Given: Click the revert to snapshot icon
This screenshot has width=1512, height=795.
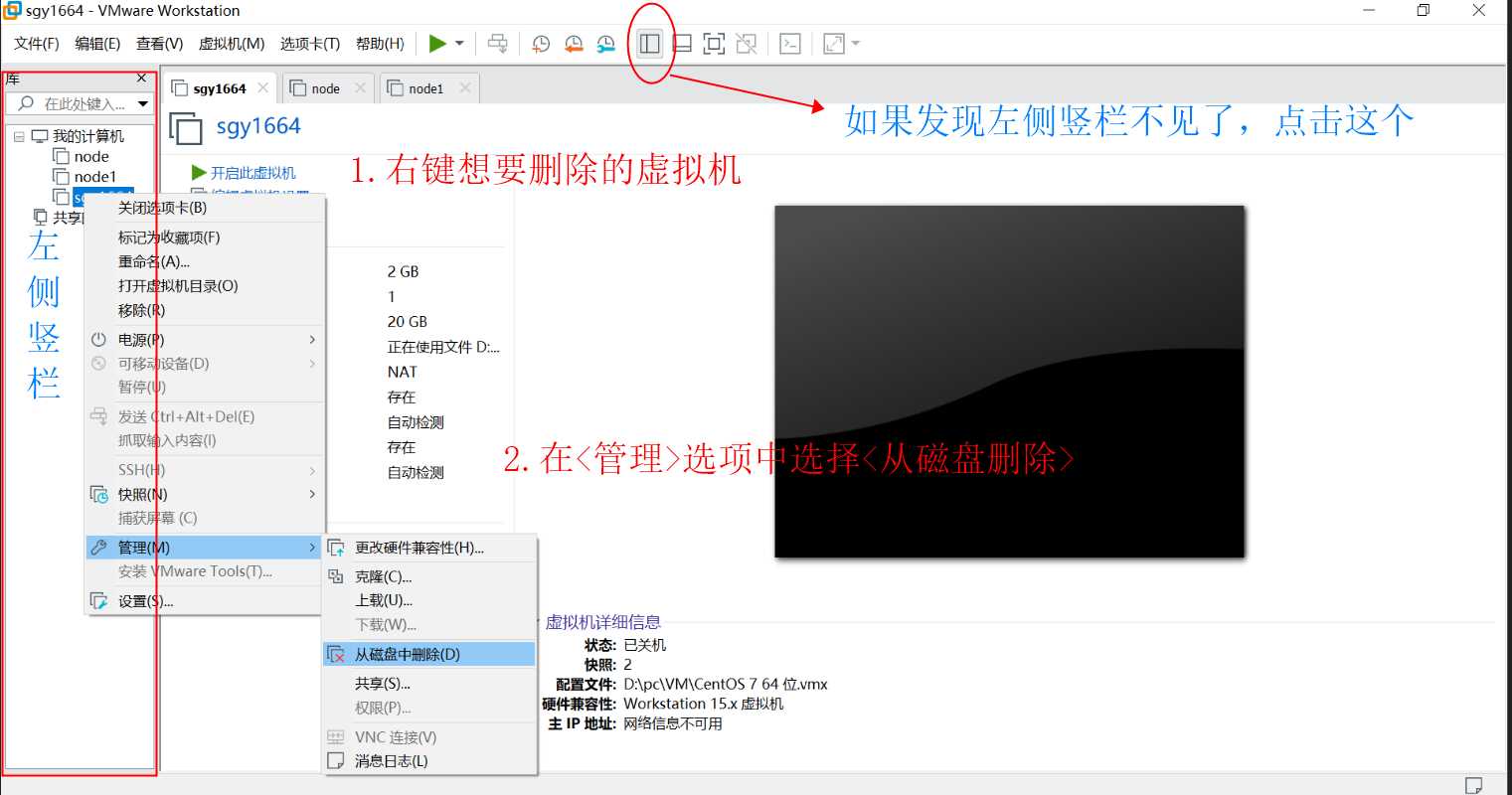Looking at the screenshot, I should point(574,44).
